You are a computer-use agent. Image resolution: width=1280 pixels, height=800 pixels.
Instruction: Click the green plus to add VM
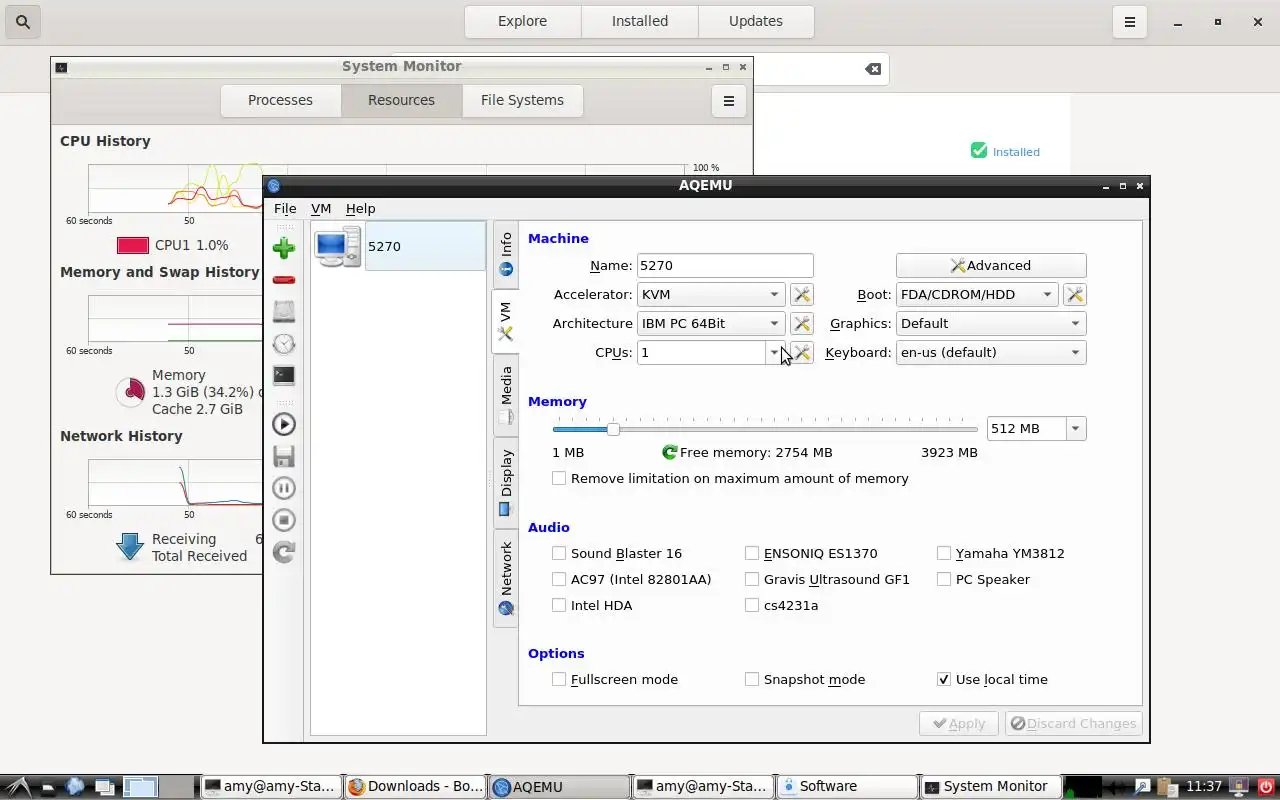tap(284, 248)
